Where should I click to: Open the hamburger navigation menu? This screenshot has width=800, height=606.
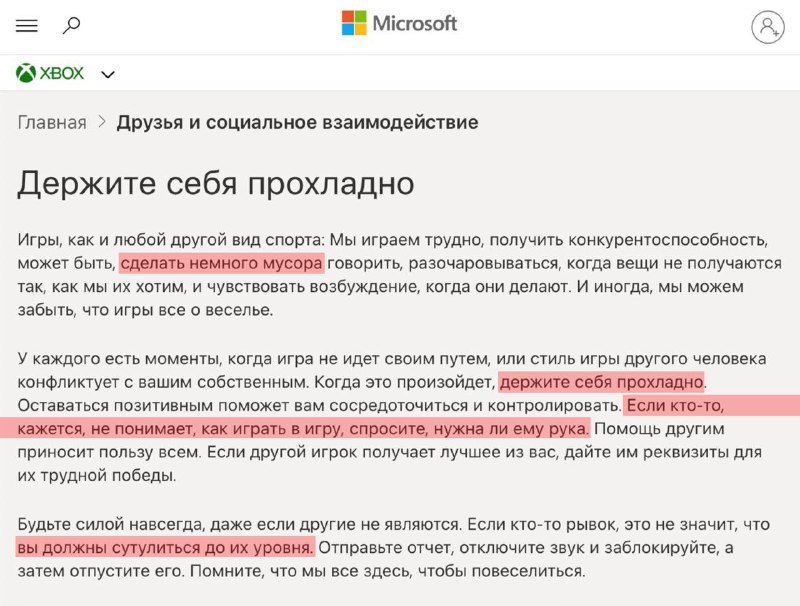coord(27,24)
